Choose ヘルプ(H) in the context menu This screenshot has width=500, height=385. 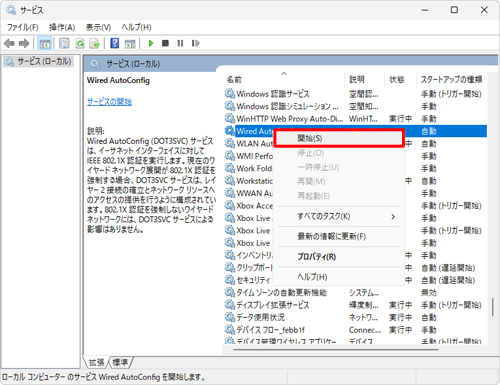coord(339,277)
